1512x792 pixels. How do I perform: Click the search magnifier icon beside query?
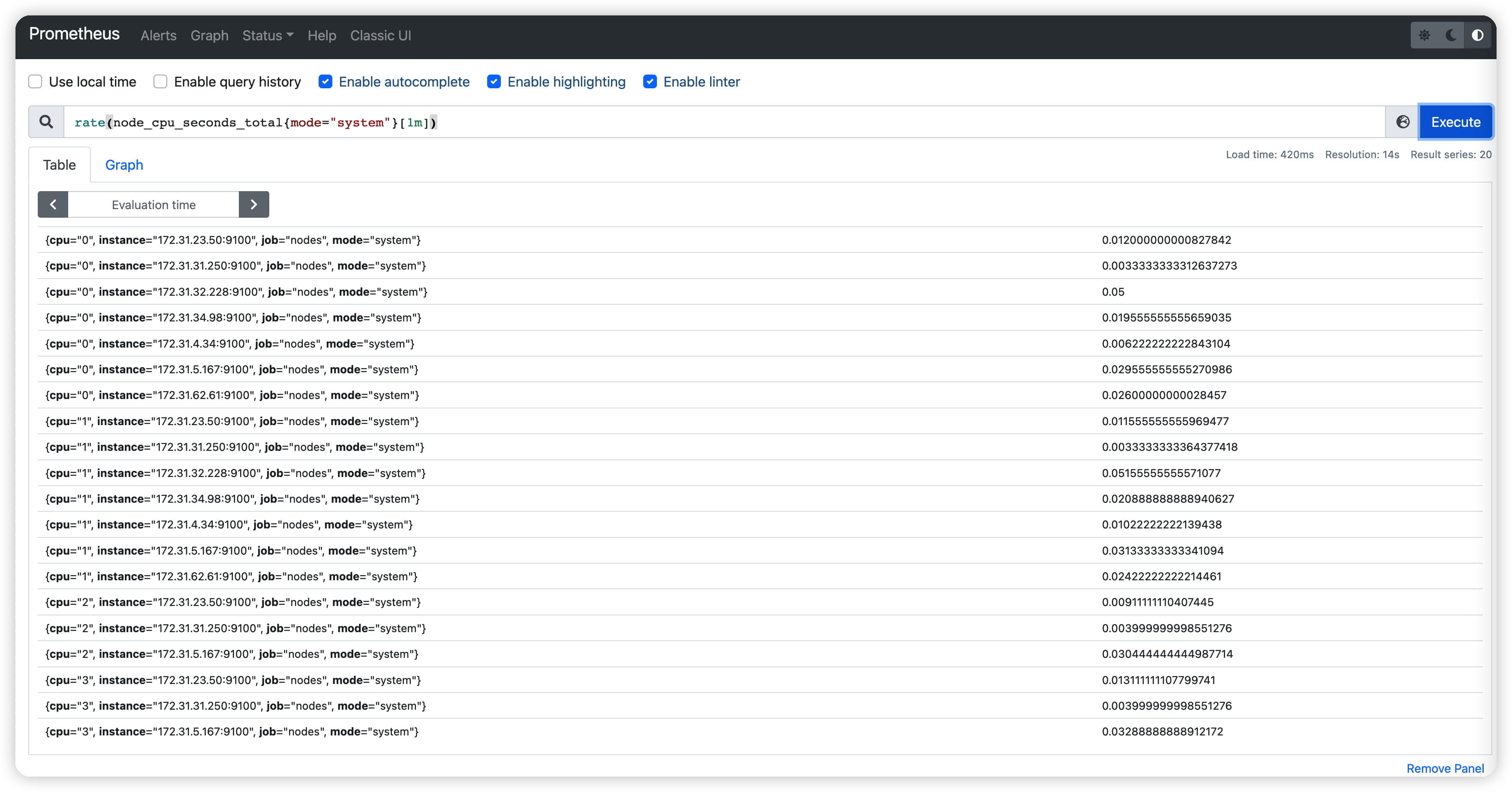coord(46,122)
